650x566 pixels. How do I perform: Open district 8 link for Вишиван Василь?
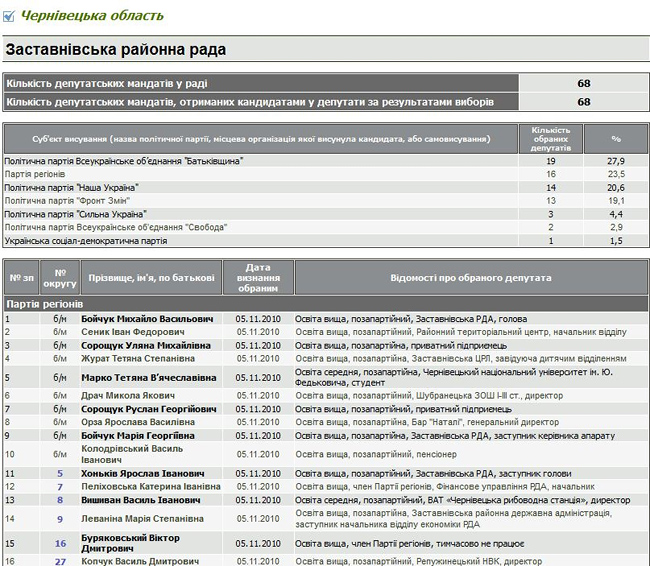point(60,499)
